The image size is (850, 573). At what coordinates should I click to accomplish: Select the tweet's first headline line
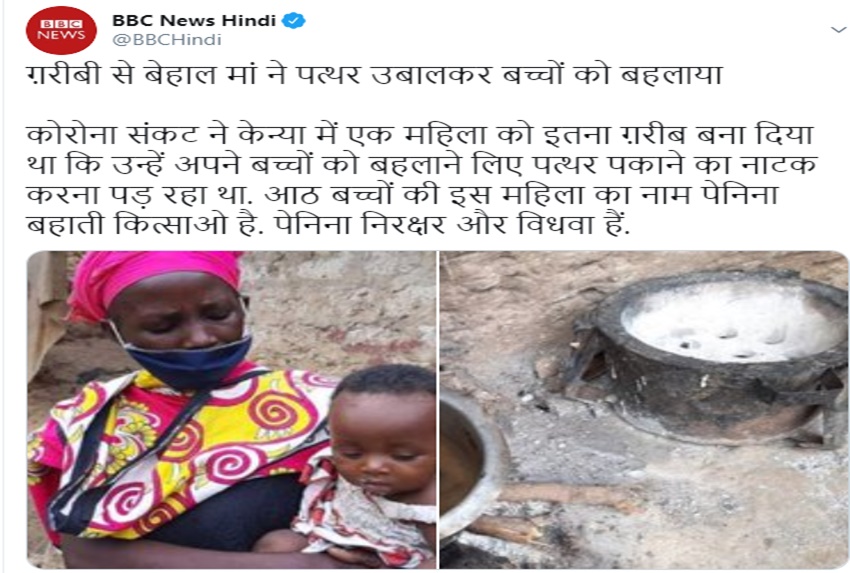coord(375,74)
